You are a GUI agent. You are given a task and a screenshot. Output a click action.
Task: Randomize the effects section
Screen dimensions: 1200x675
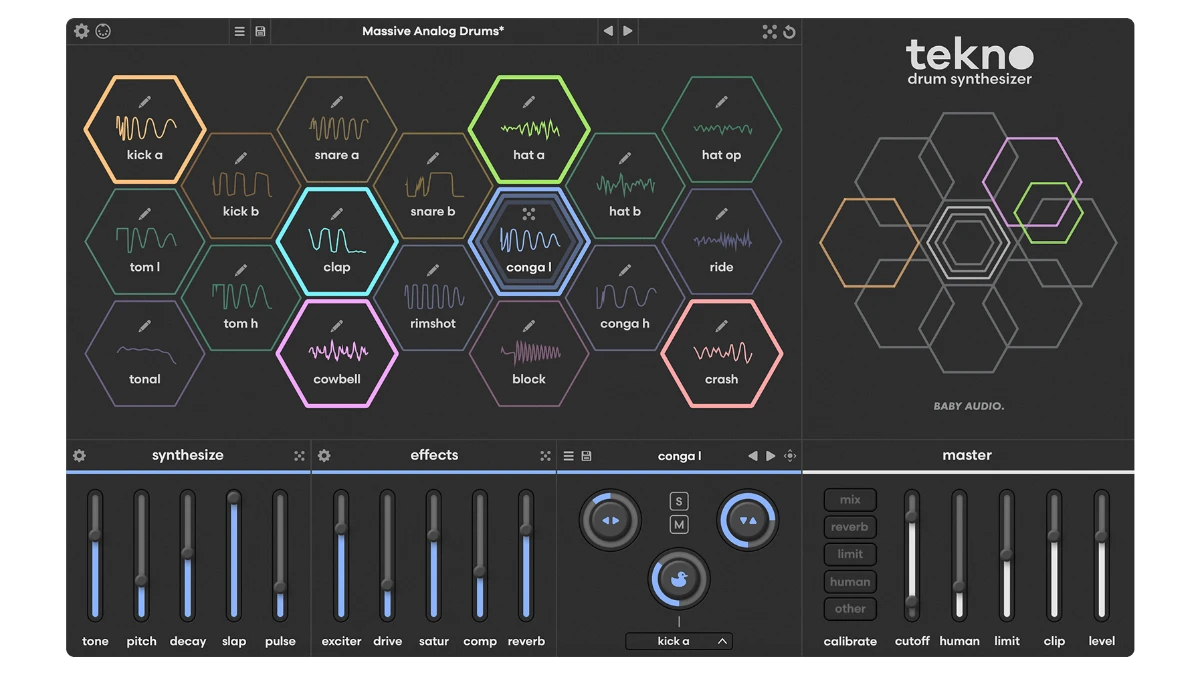(x=545, y=456)
